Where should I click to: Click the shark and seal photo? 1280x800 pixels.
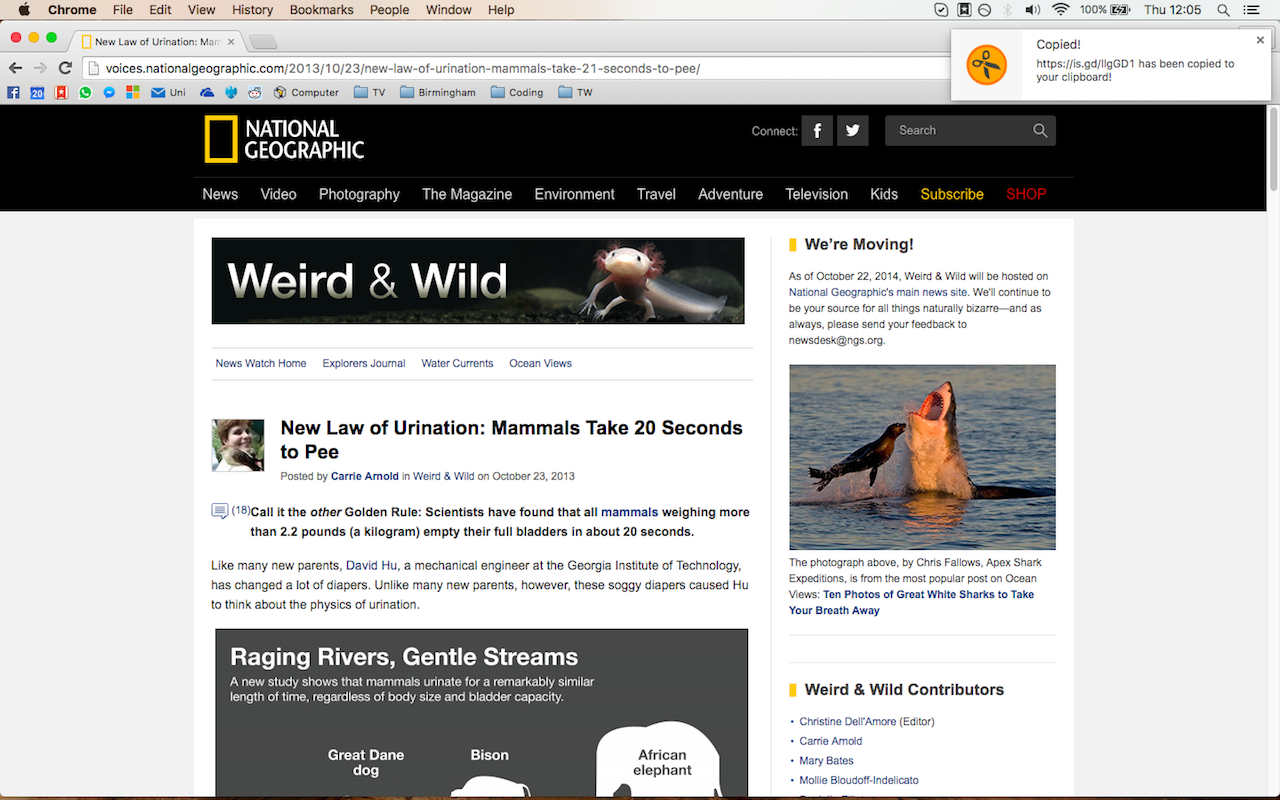[922, 457]
